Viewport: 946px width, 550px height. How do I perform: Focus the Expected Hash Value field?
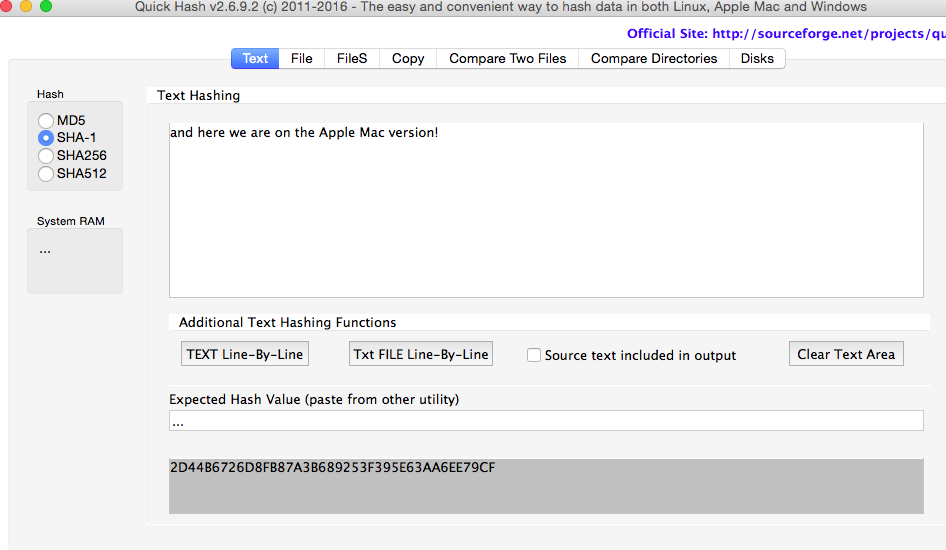pyautogui.click(x=546, y=422)
